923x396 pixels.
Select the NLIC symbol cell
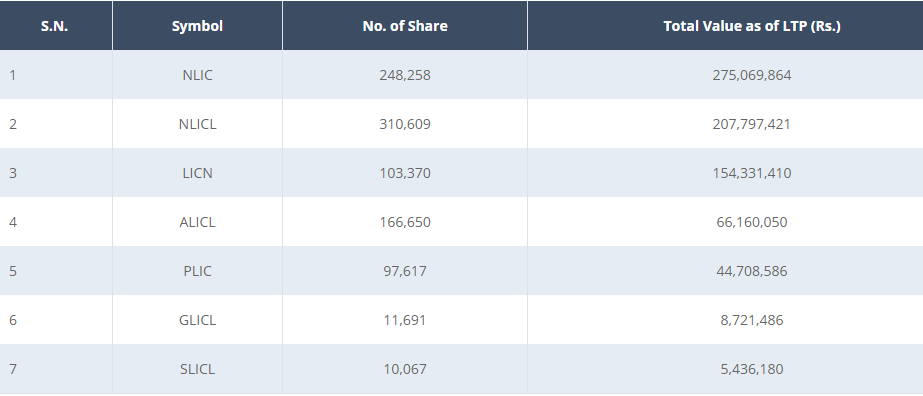[x=197, y=75]
